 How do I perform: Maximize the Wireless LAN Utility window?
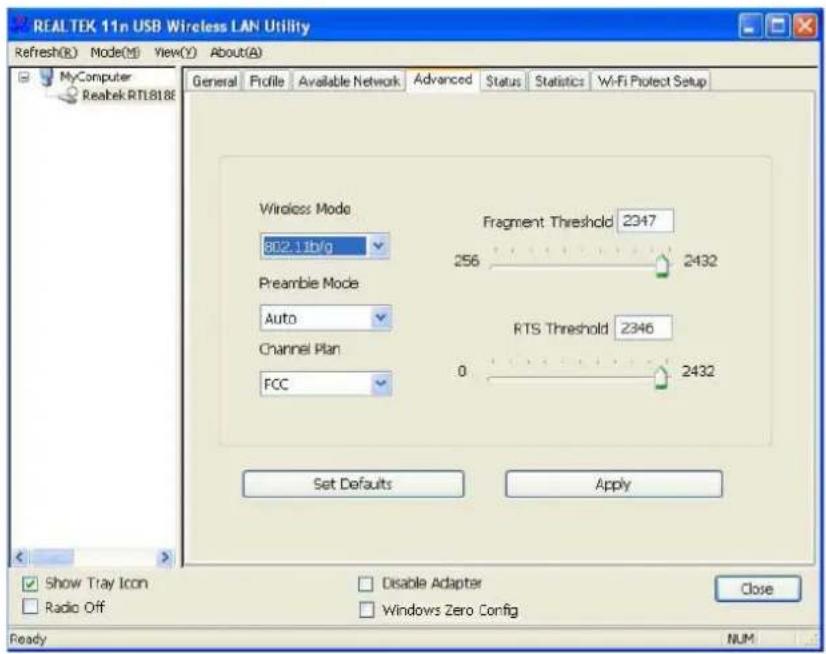point(778,26)
